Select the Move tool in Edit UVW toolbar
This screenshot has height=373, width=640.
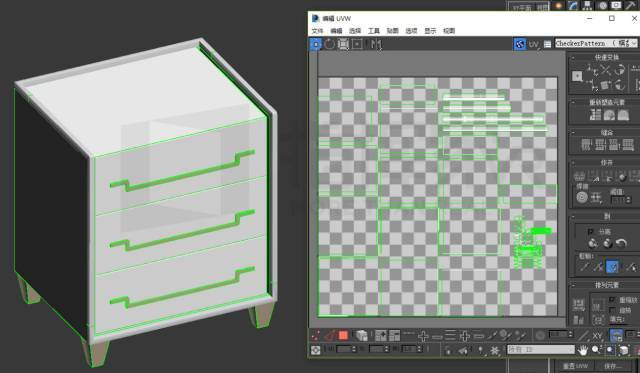click(316, 44)
